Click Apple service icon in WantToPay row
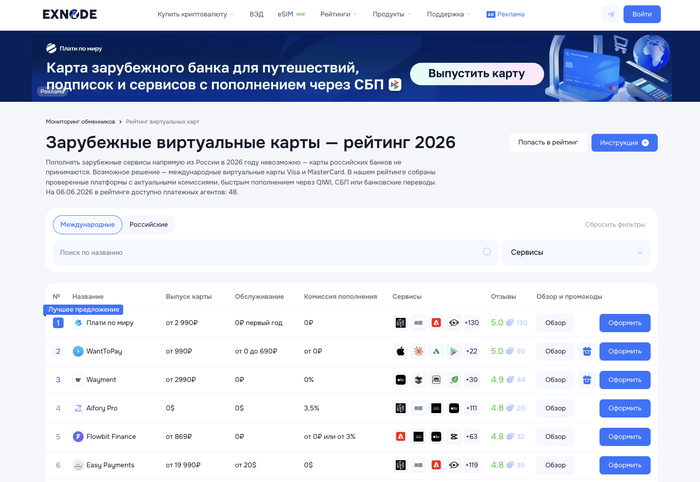The width and height of the screenshot is (700, 482). coord(400,351)
